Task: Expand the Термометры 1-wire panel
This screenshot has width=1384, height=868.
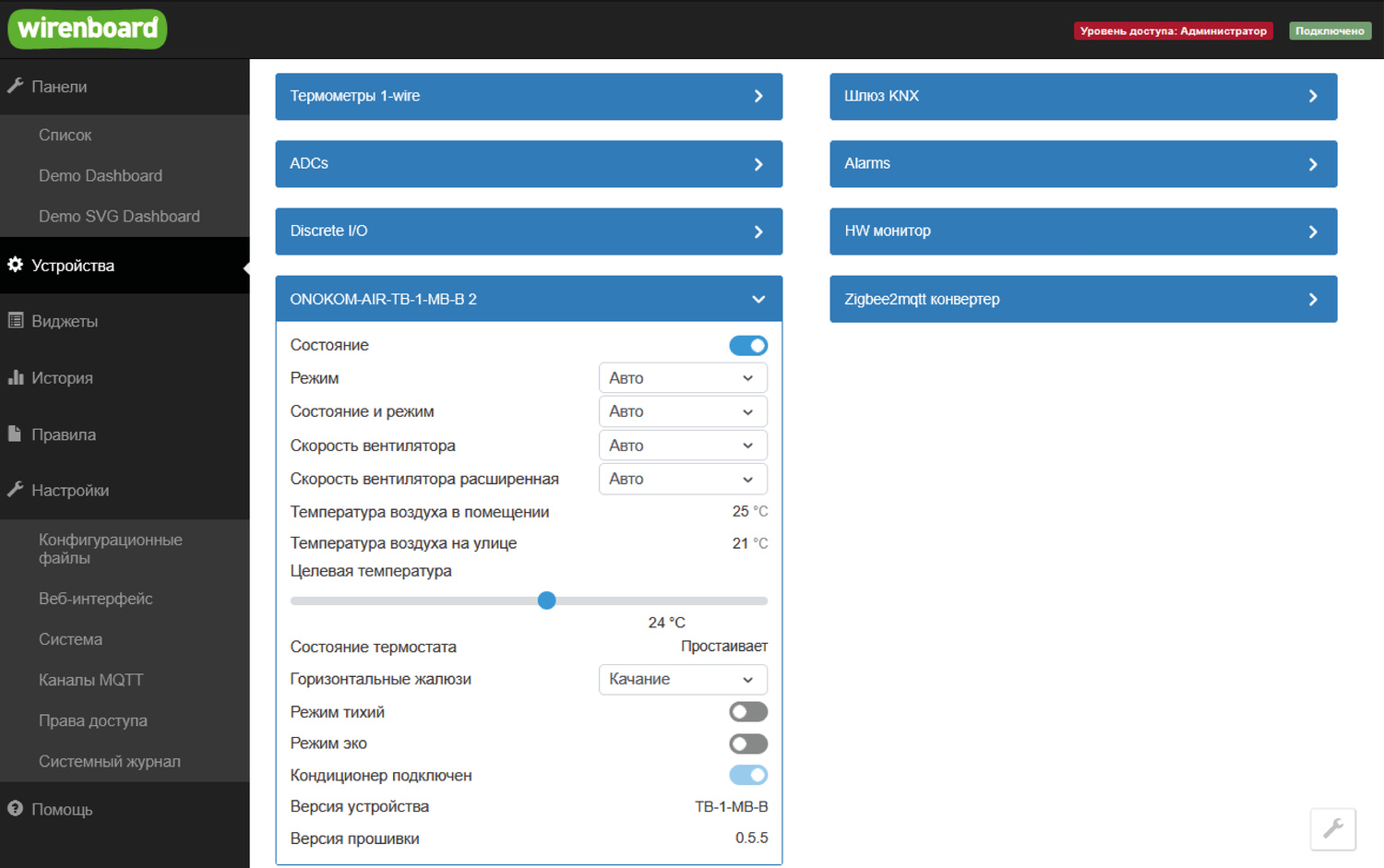Action: (529, 96)
